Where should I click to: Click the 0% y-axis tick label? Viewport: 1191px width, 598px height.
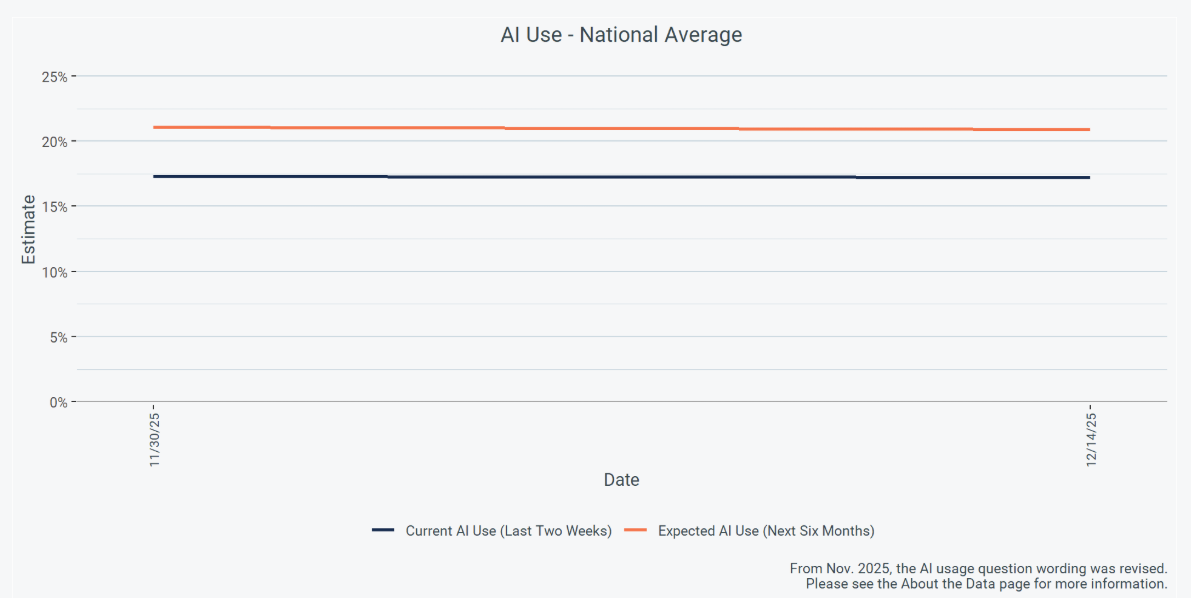(x=57, y=402)
